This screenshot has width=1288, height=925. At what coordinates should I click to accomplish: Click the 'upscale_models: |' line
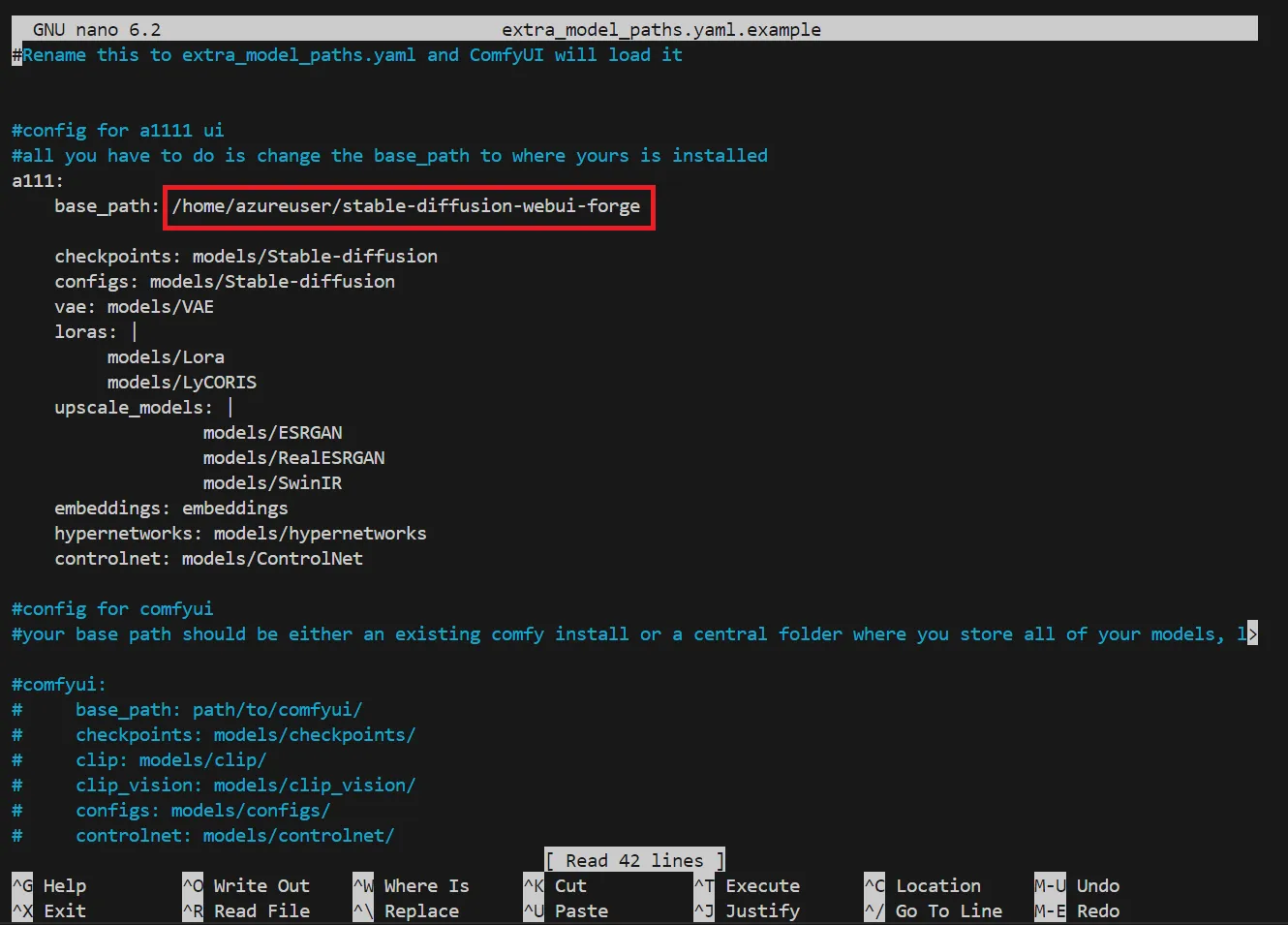144,407
